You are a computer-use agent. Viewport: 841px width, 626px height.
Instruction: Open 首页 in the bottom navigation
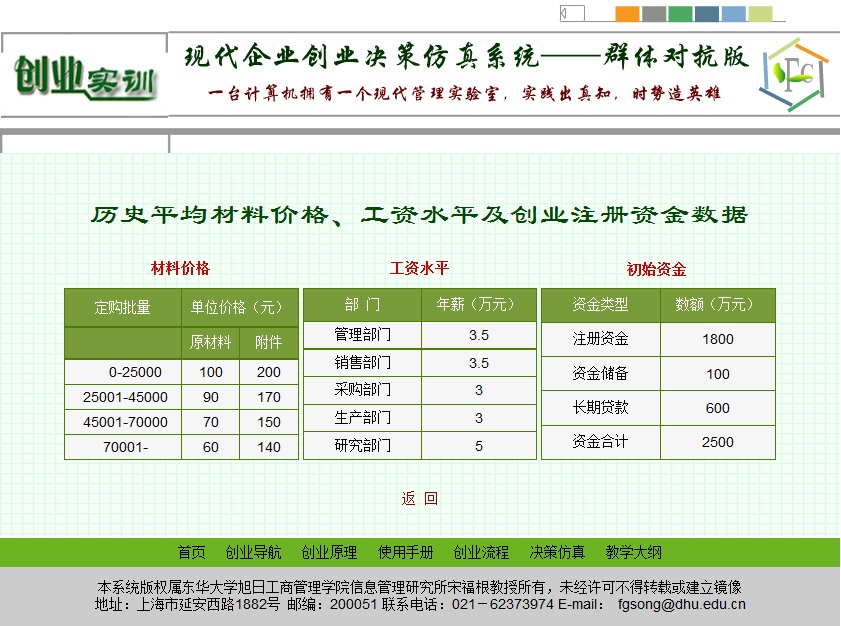192,552
